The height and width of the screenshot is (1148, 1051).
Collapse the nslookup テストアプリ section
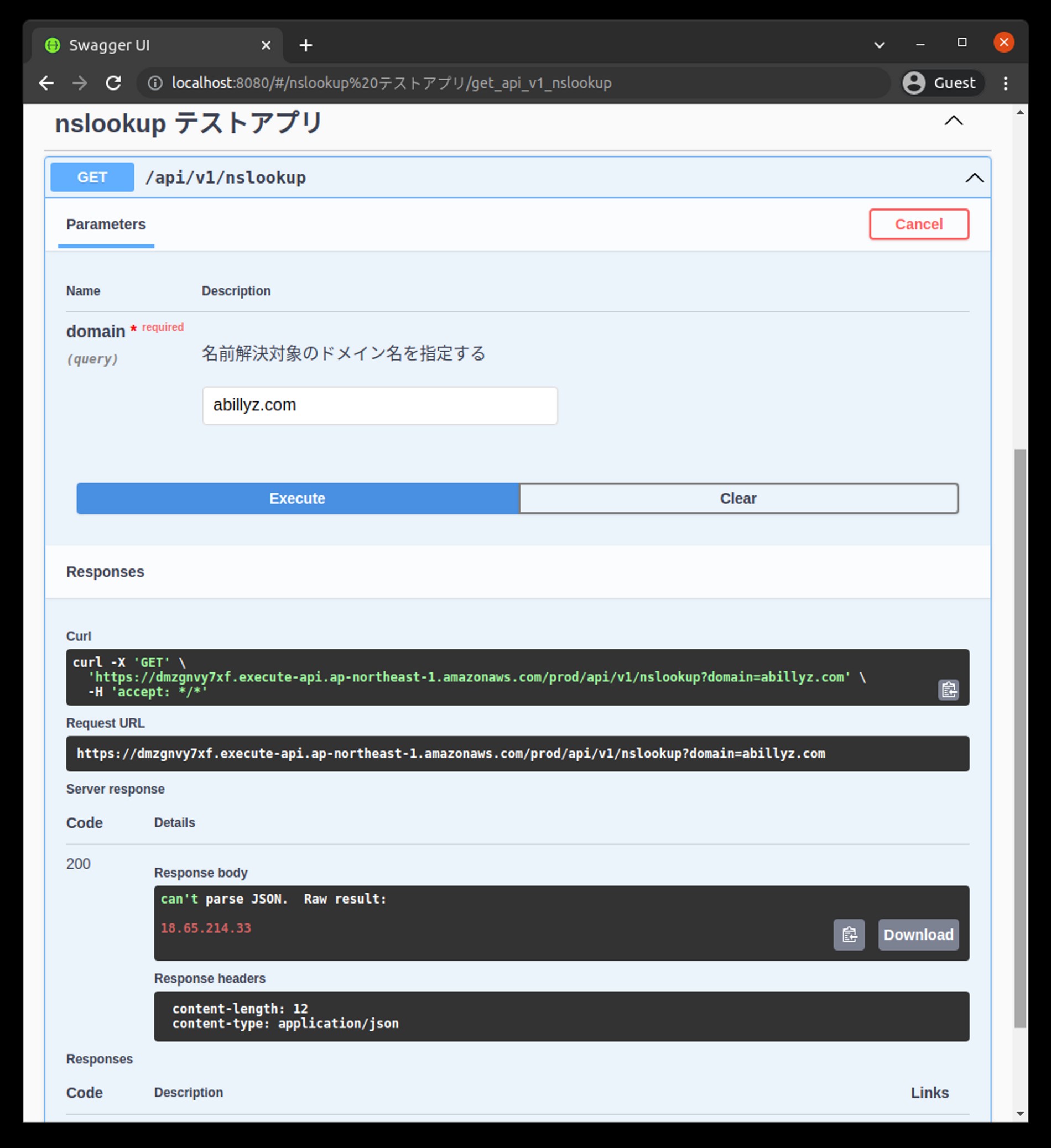click(953, 121)
